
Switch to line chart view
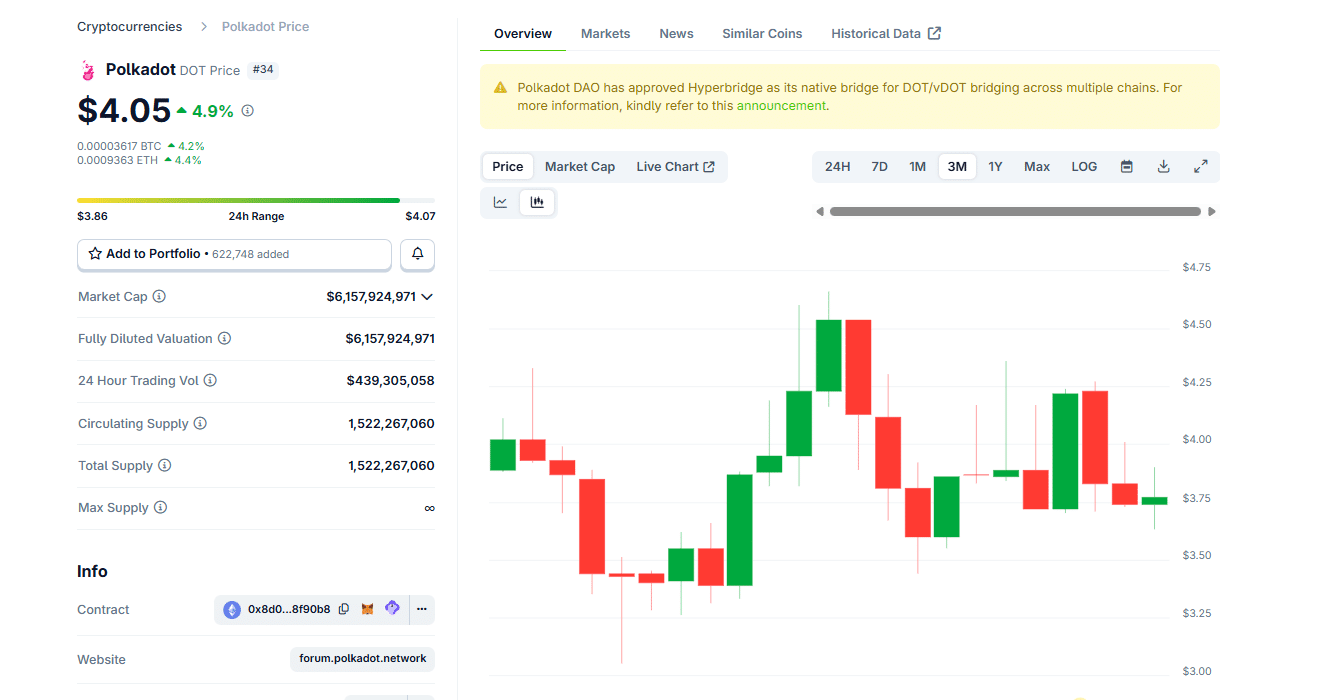coord(501,203)
